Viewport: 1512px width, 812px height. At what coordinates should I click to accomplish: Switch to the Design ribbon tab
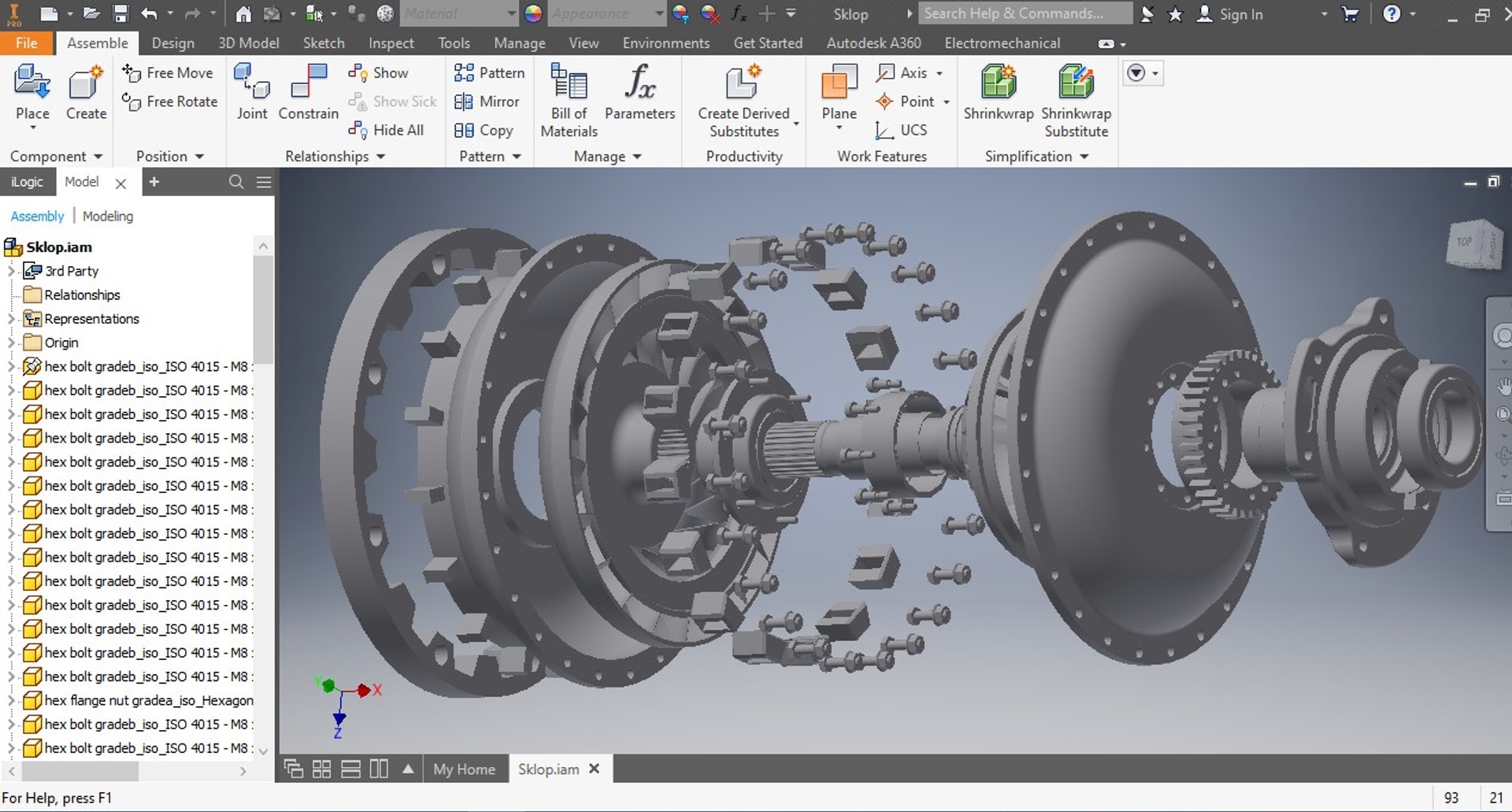pos(172,43)
